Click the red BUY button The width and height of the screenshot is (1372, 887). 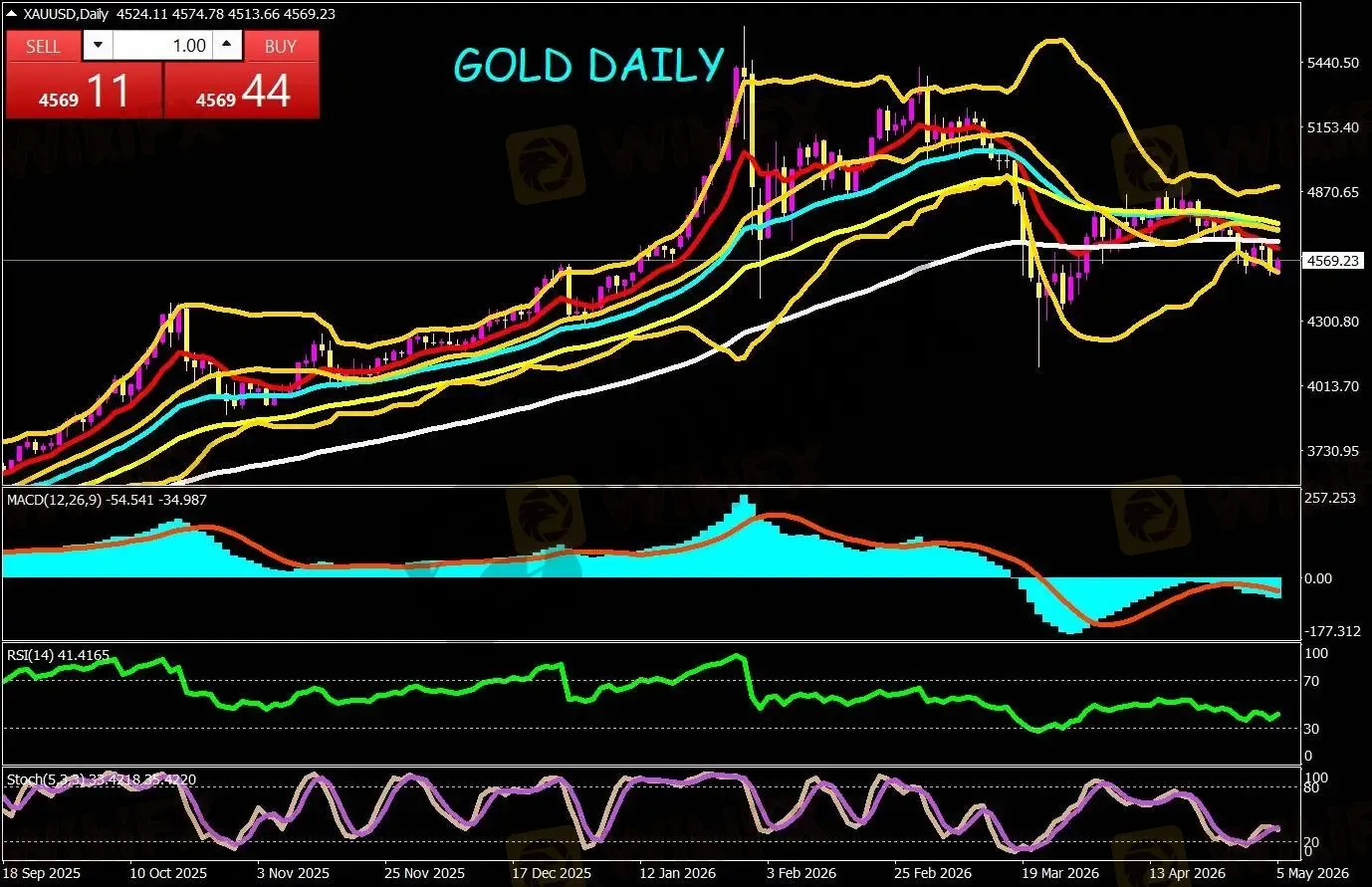281,46
